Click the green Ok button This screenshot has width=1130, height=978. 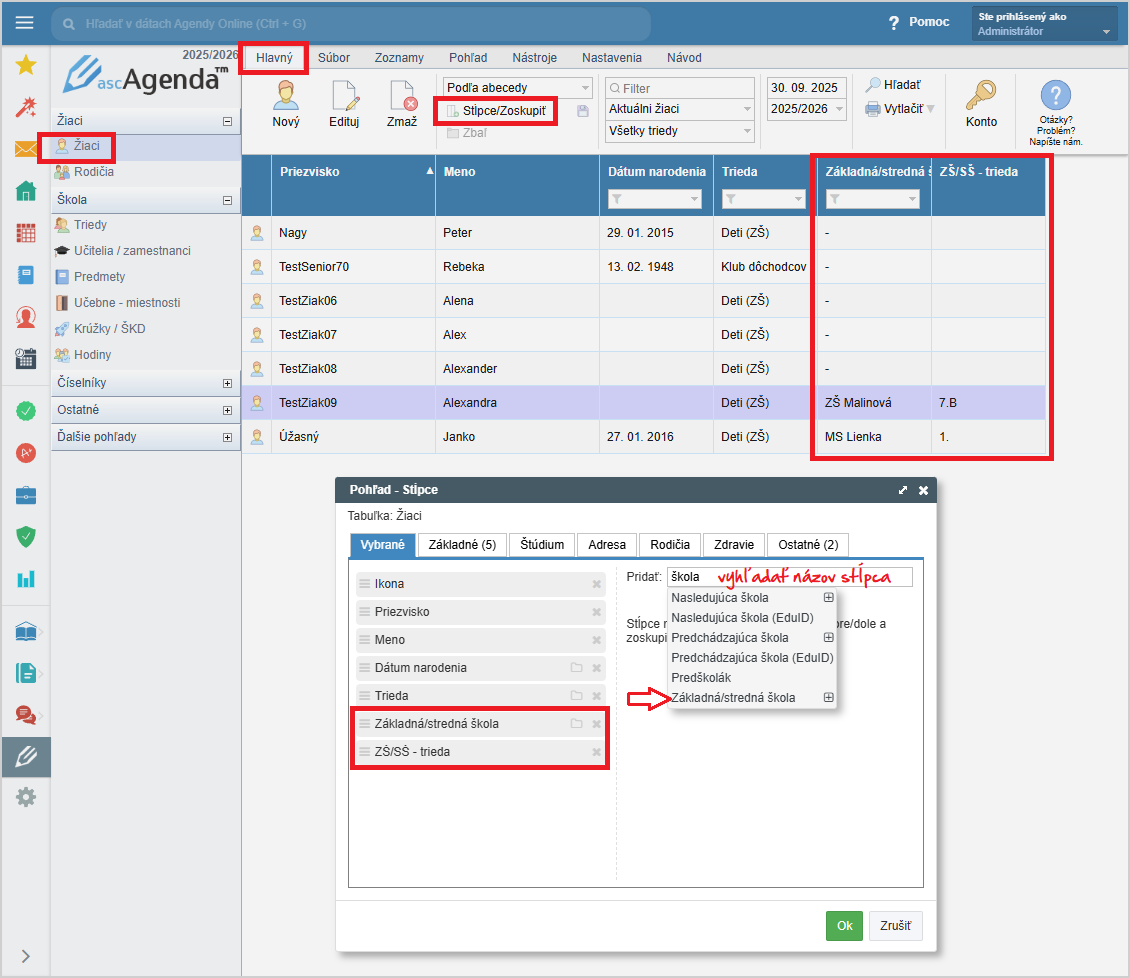tap(844, 926)
